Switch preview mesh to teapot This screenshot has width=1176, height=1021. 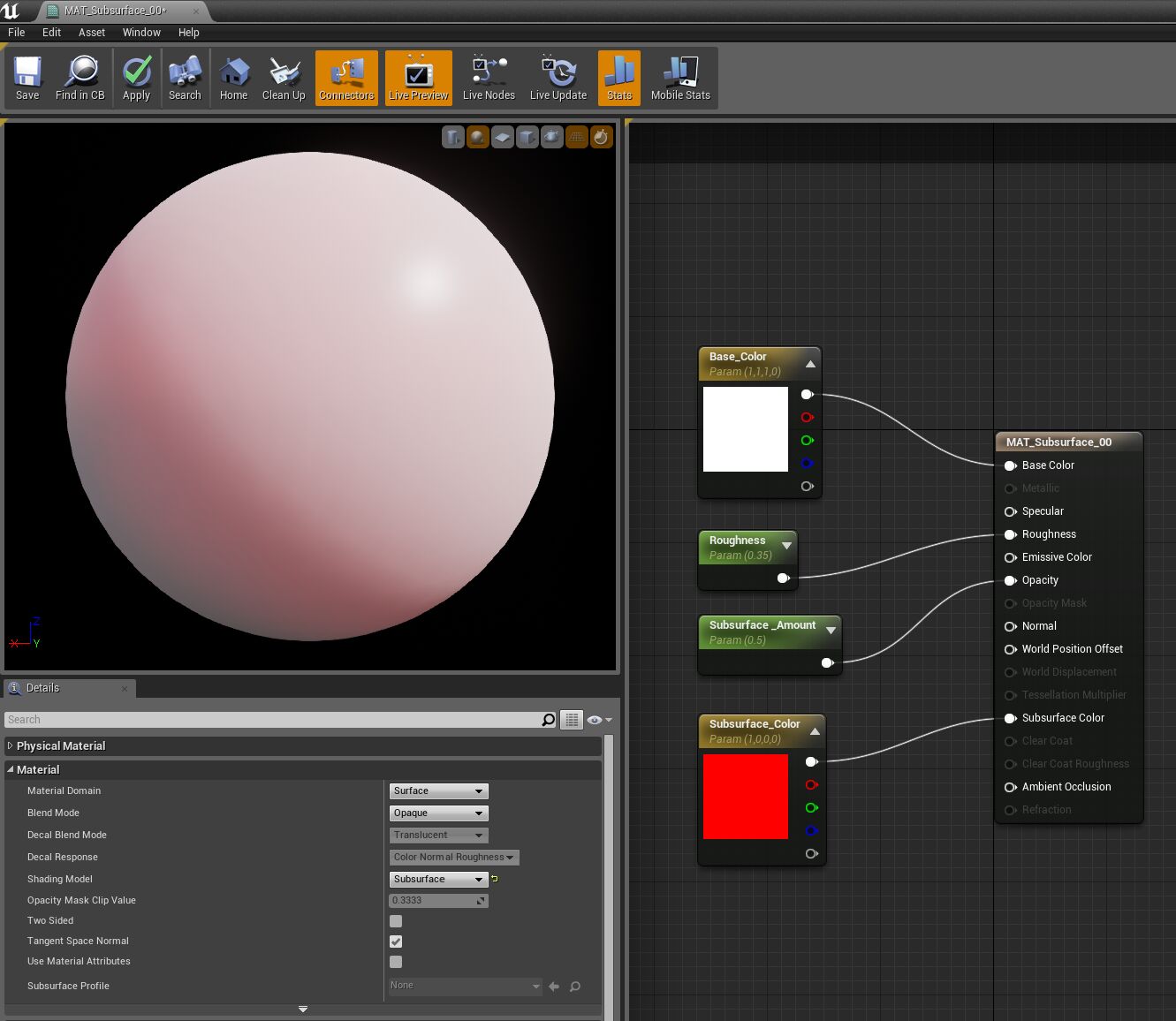pyautogui.click(x=552, y=137)
